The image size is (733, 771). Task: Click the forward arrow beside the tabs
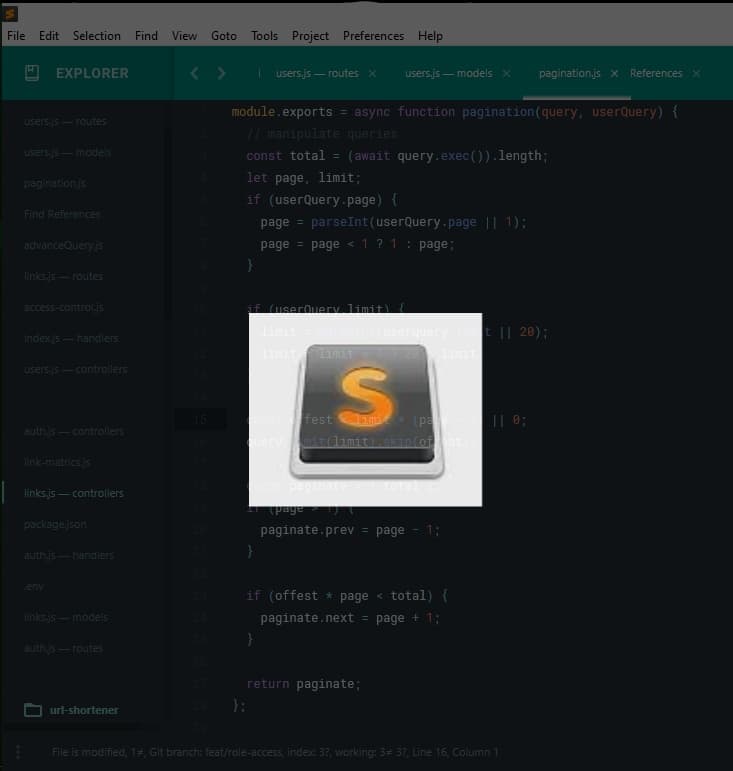point(221,73)
